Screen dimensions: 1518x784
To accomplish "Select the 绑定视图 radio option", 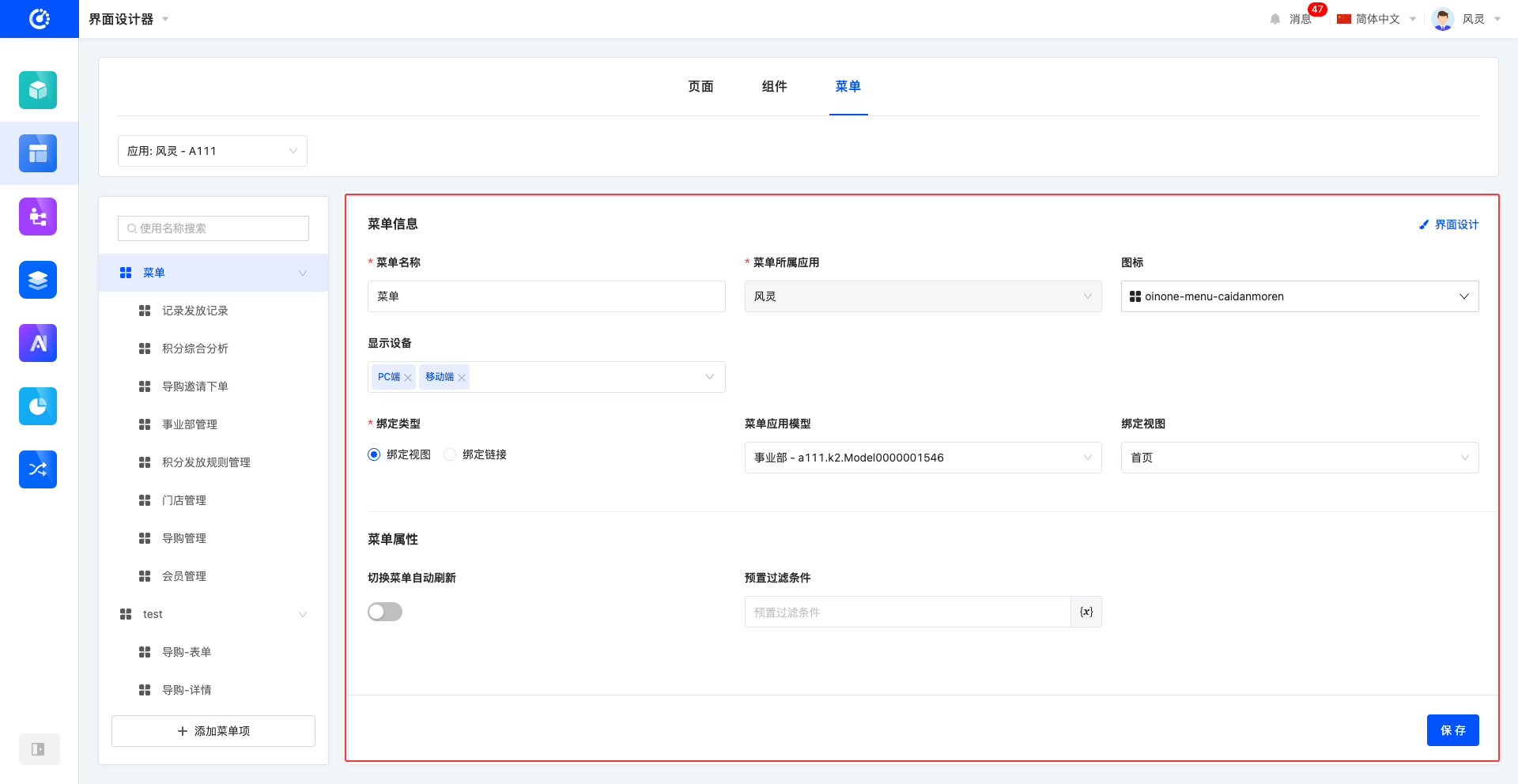I will coord(375,454).
